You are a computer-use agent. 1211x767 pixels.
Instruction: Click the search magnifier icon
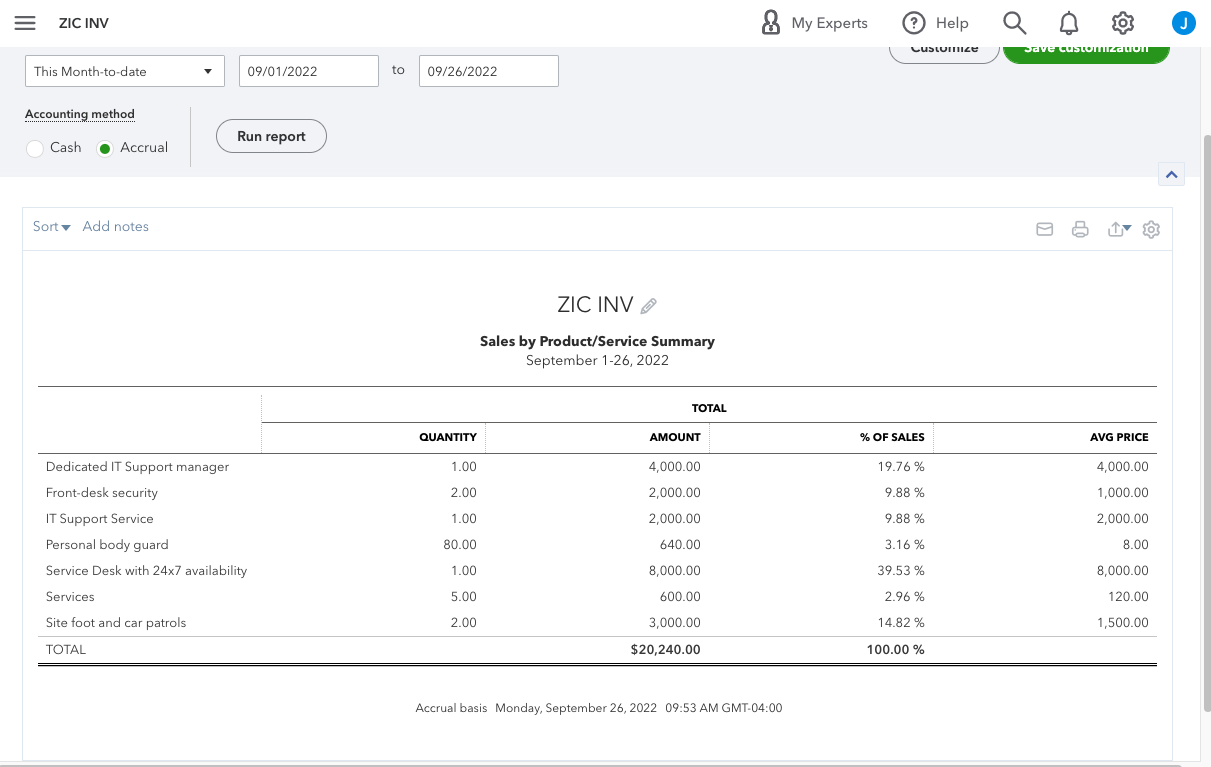1014,23
